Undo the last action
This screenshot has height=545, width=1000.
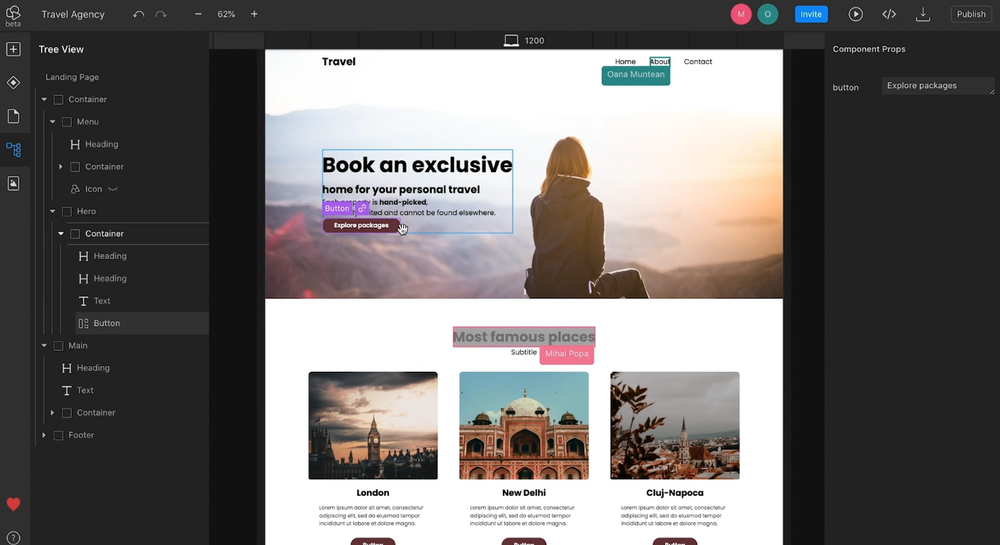tap(138, 14)
